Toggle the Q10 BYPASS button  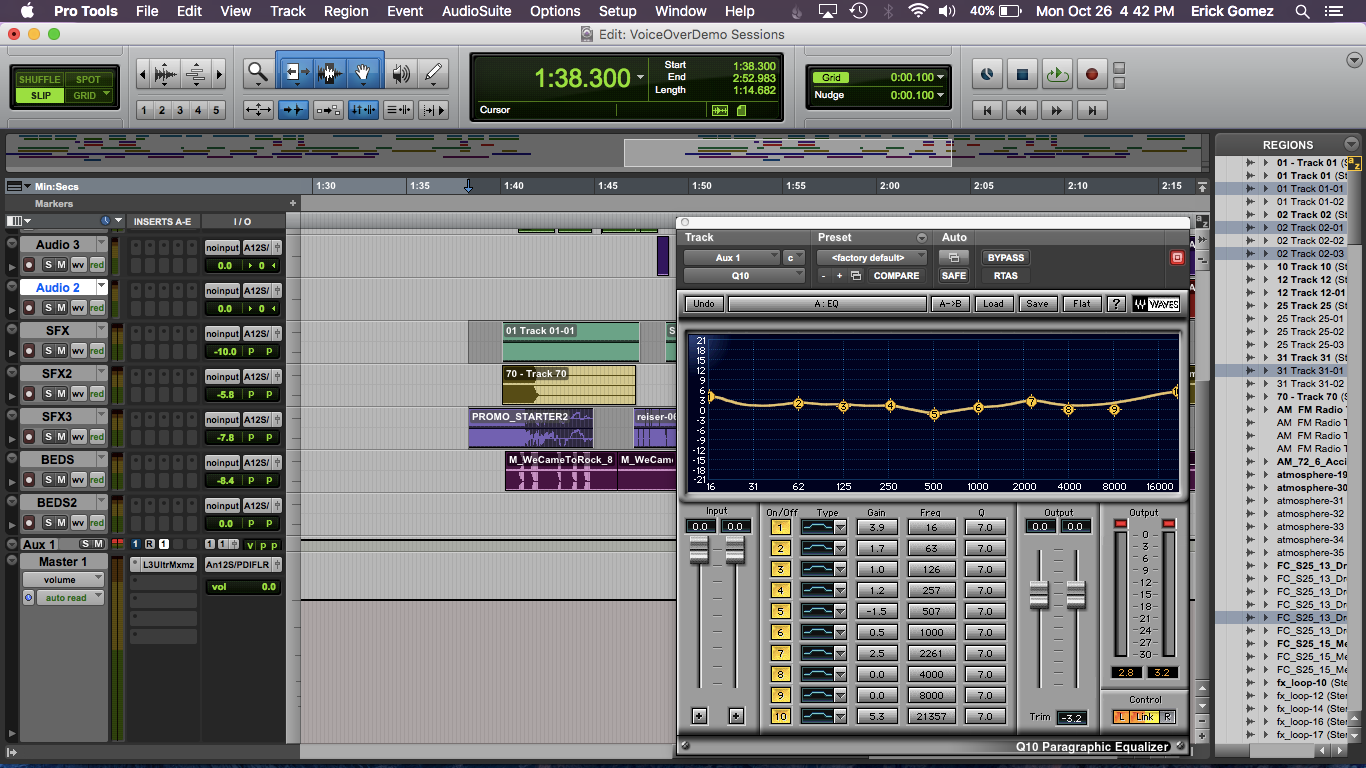pos(1006,258)
